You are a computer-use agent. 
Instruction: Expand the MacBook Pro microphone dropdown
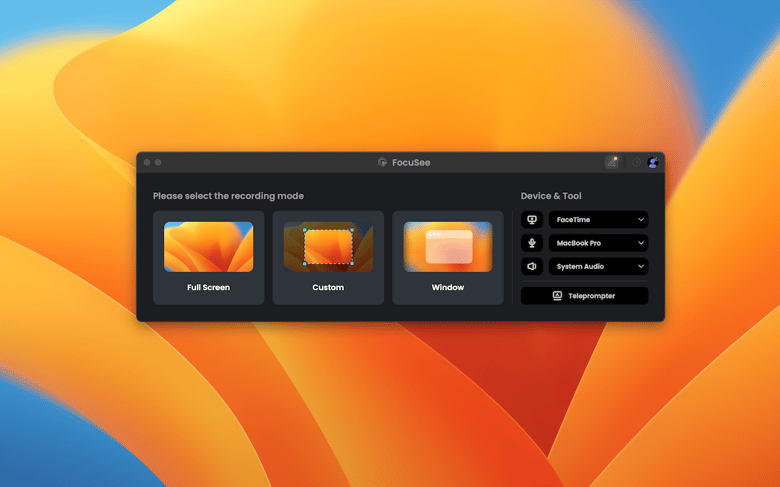pyautogui.click(x=598, y=243)
